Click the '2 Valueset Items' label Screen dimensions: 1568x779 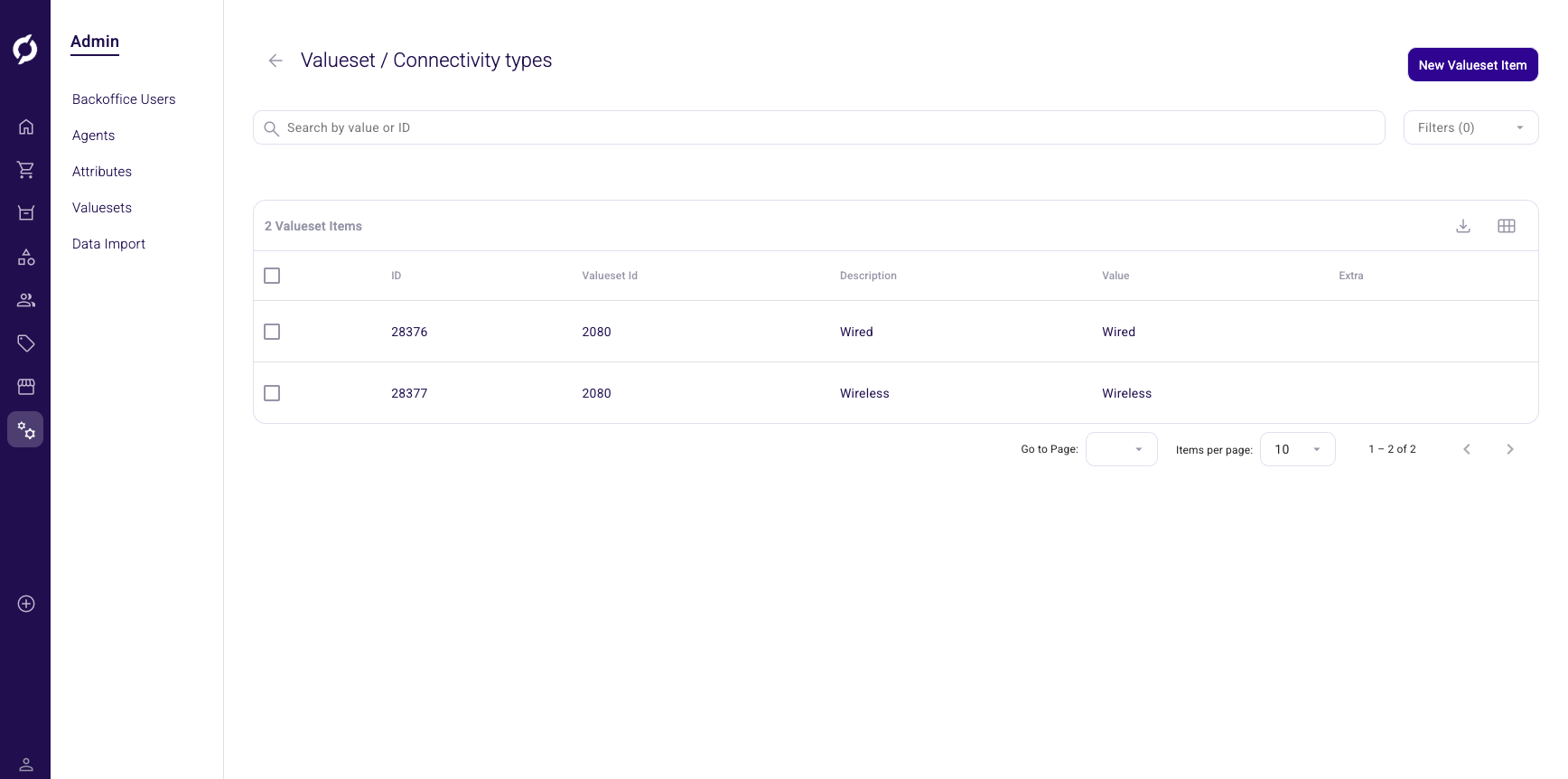pos(313,226)
